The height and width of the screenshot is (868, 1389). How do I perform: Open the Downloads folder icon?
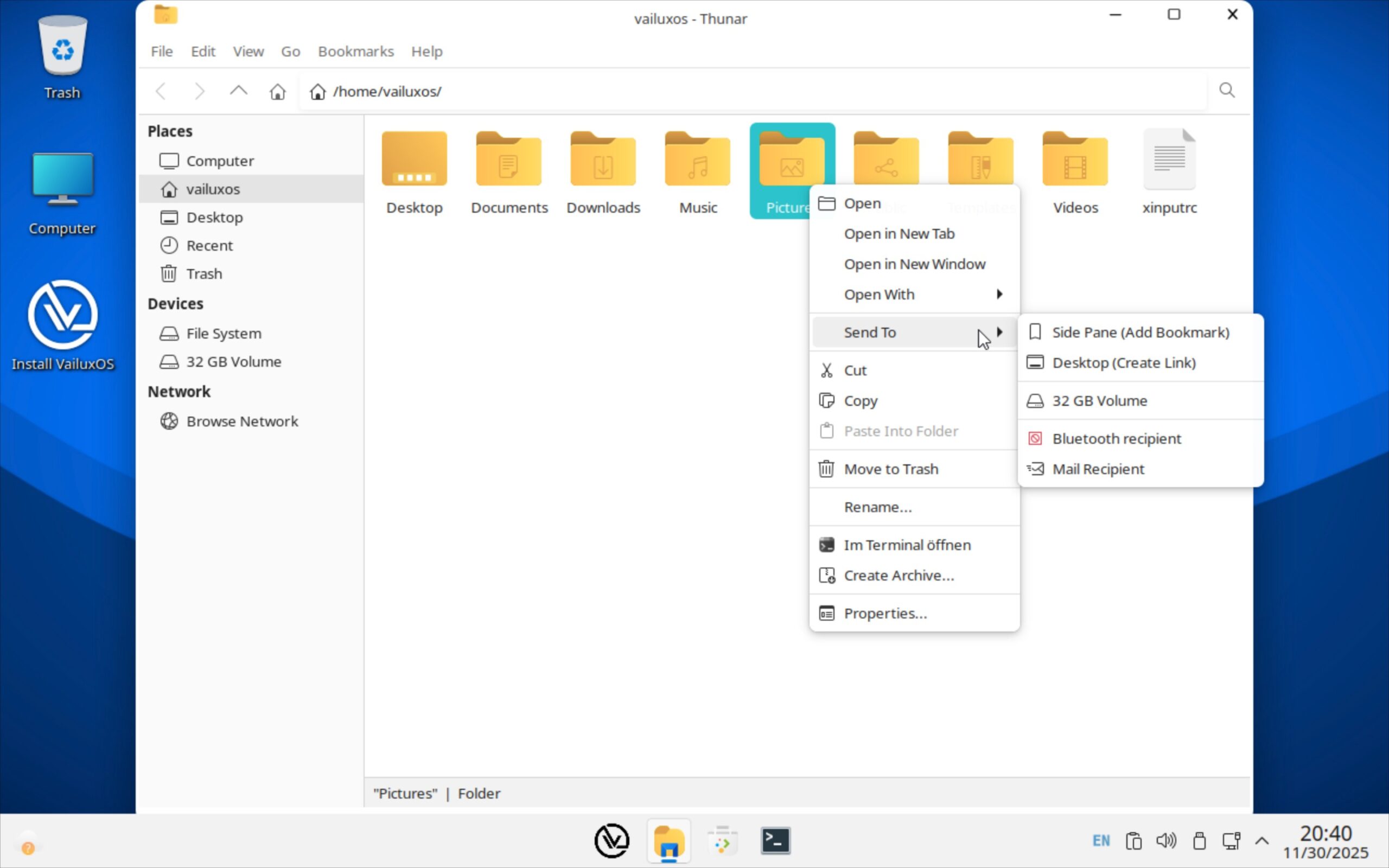tap(603, 161)
